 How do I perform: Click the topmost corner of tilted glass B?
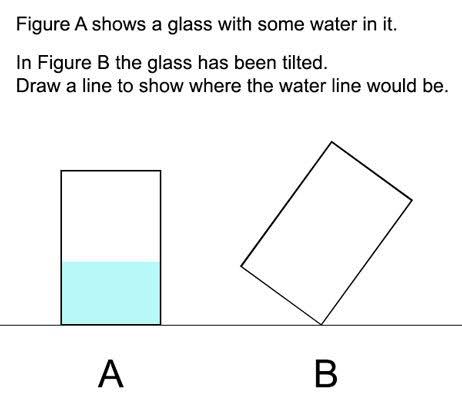(331, 142)
